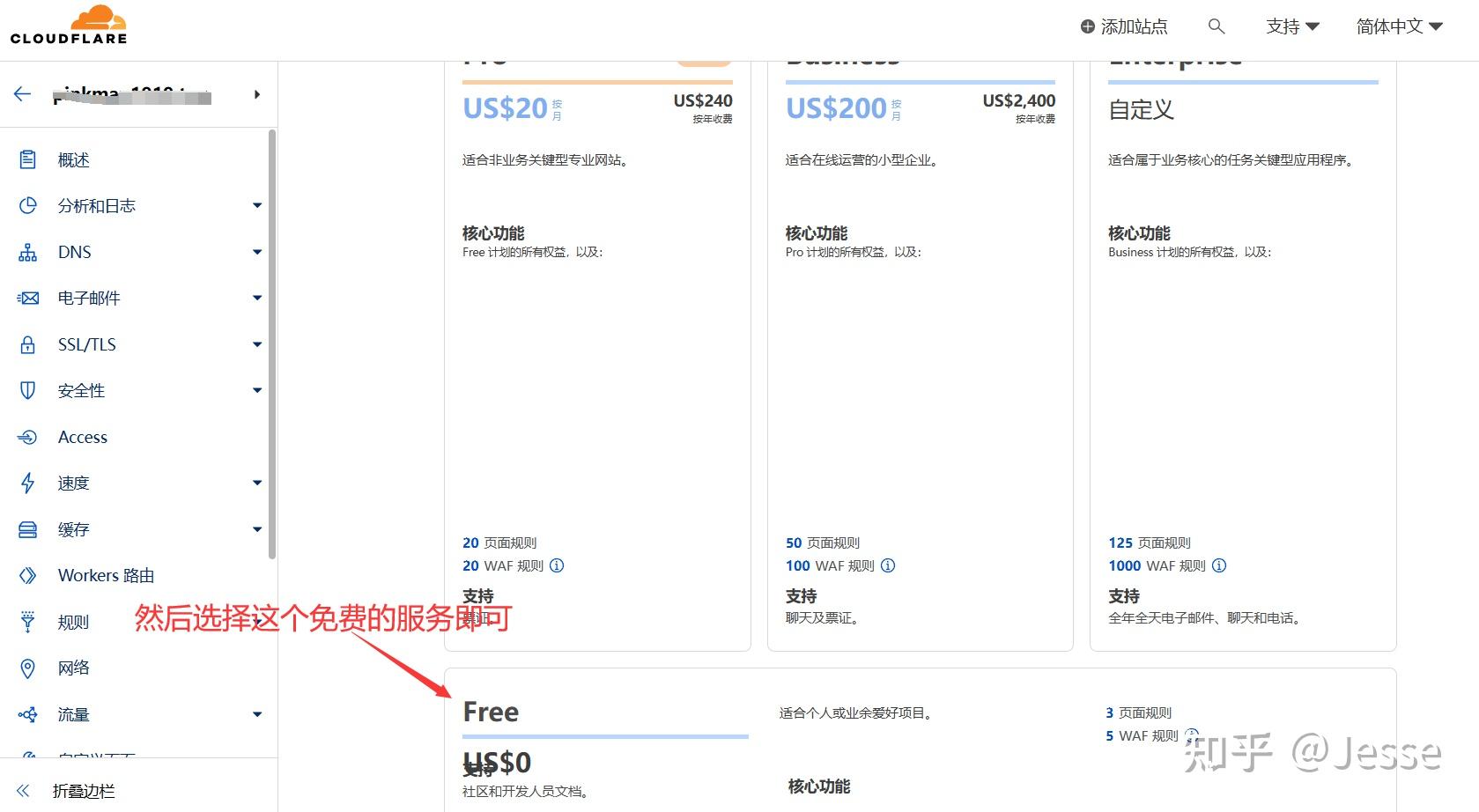Click the 流量 traffic nodes icon
1479x812 pixels.
click(28, 714)
